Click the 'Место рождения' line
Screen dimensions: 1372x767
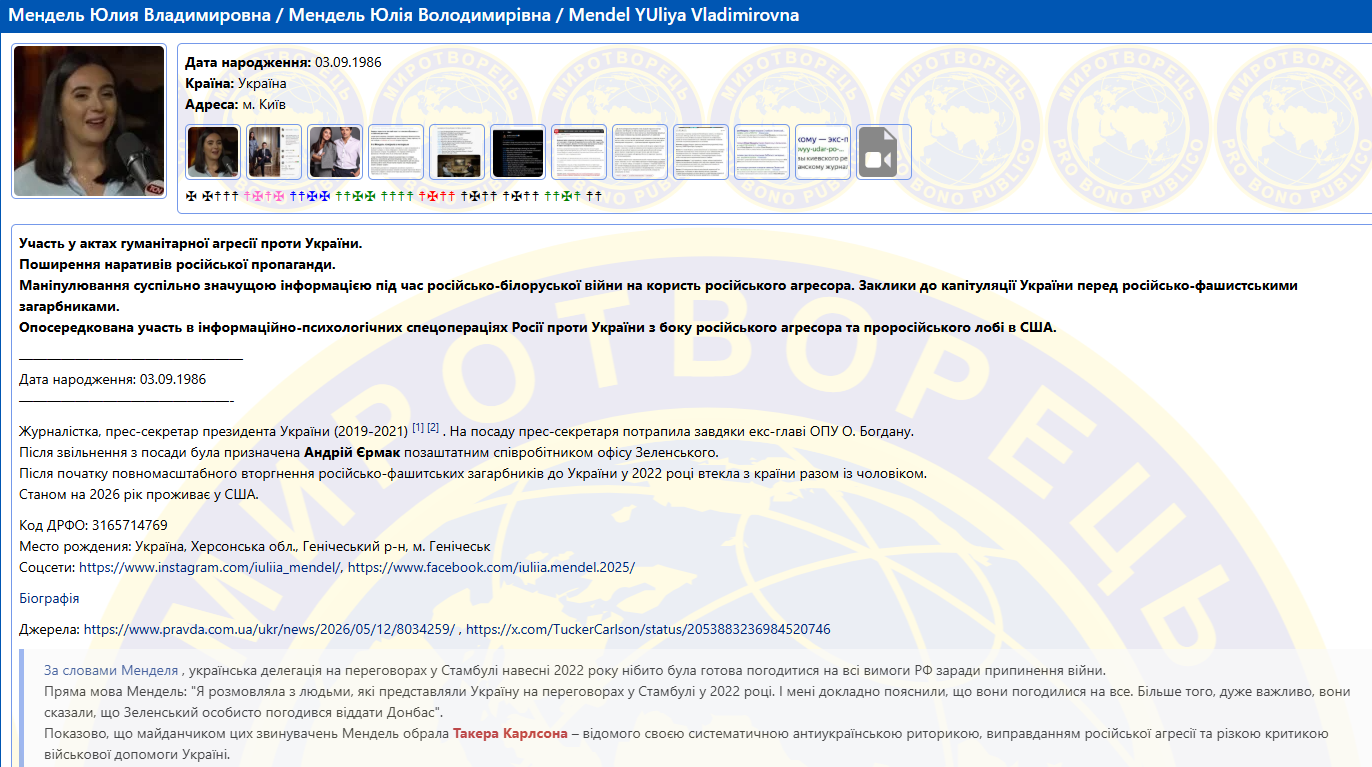(255, 546)
